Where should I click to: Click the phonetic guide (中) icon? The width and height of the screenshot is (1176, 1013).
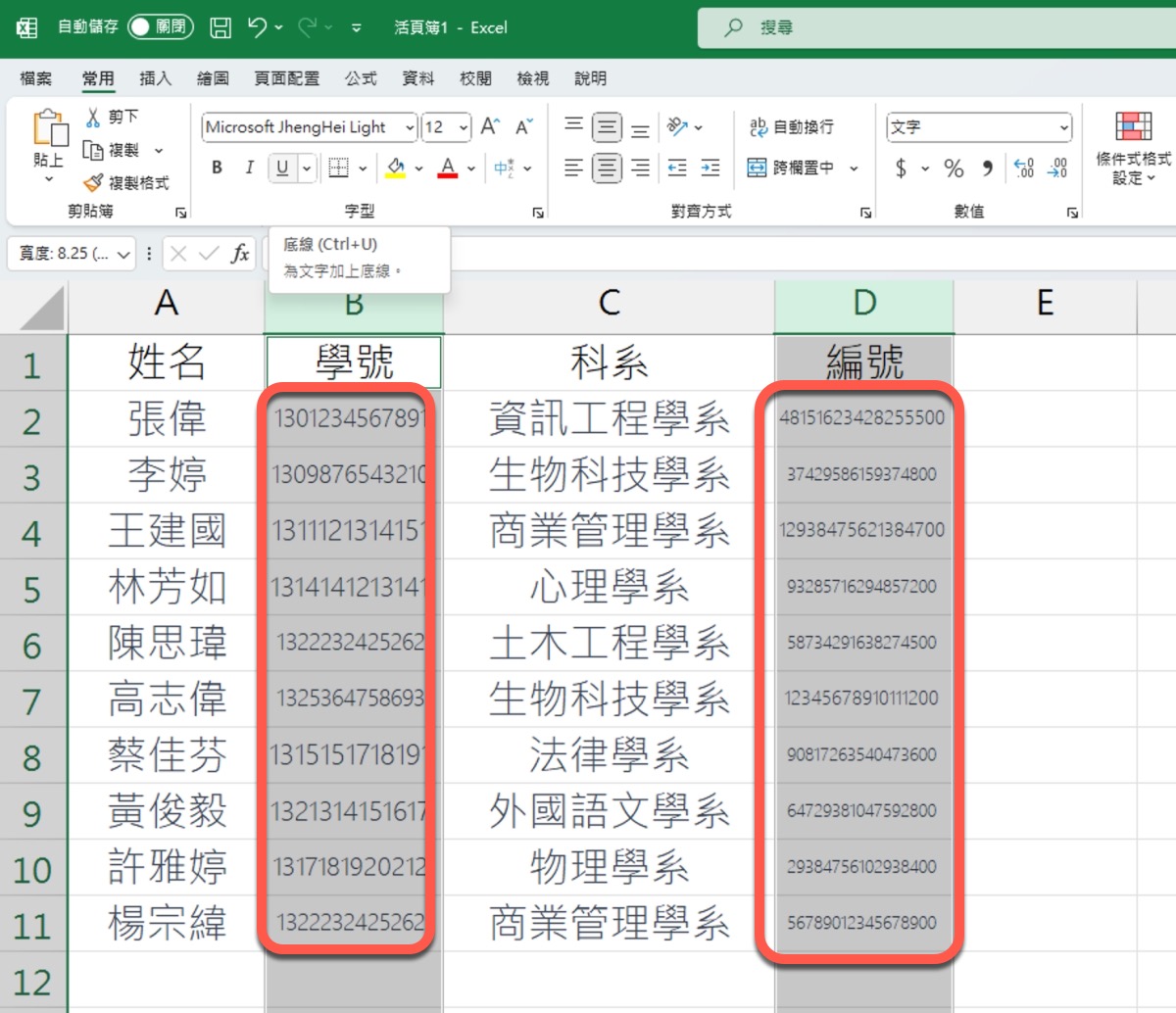[x=504, y=169]
